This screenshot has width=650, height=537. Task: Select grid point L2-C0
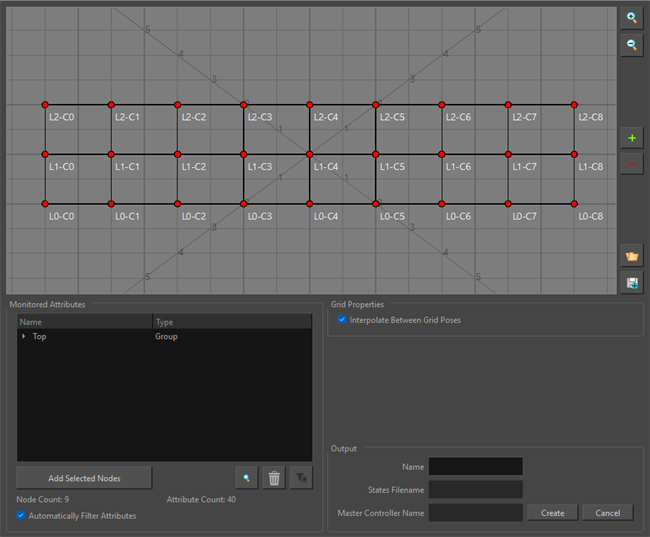click(45, 105)
